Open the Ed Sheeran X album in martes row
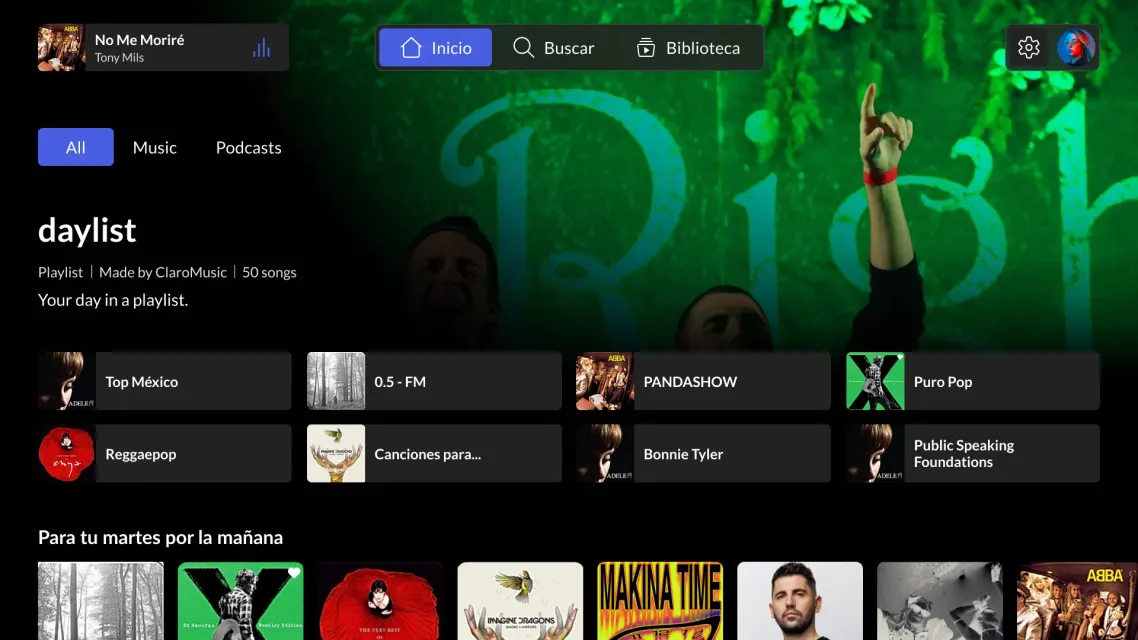Viewport: 1138px width, 640px height. point(241,601)
